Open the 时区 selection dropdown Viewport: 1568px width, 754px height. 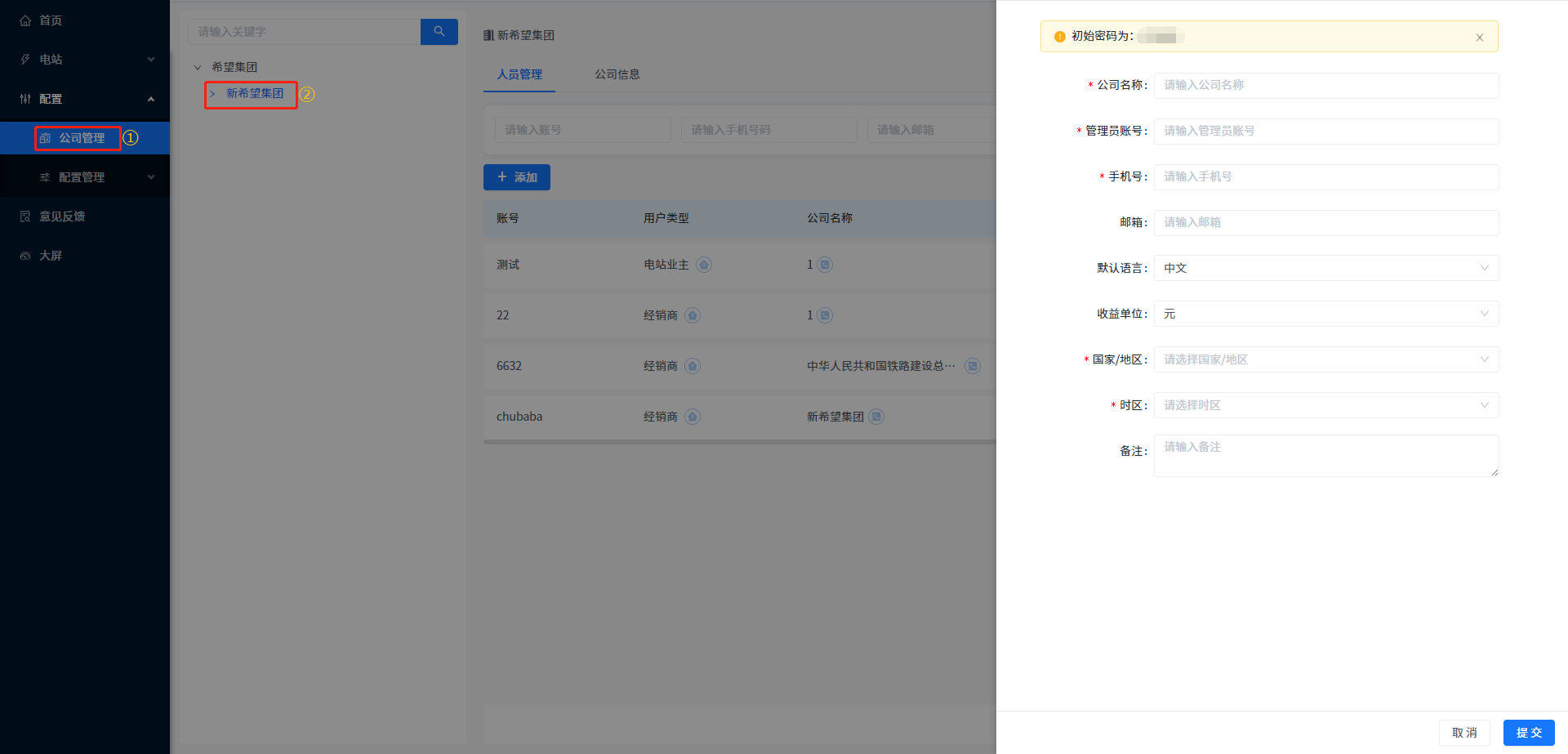1325,405
